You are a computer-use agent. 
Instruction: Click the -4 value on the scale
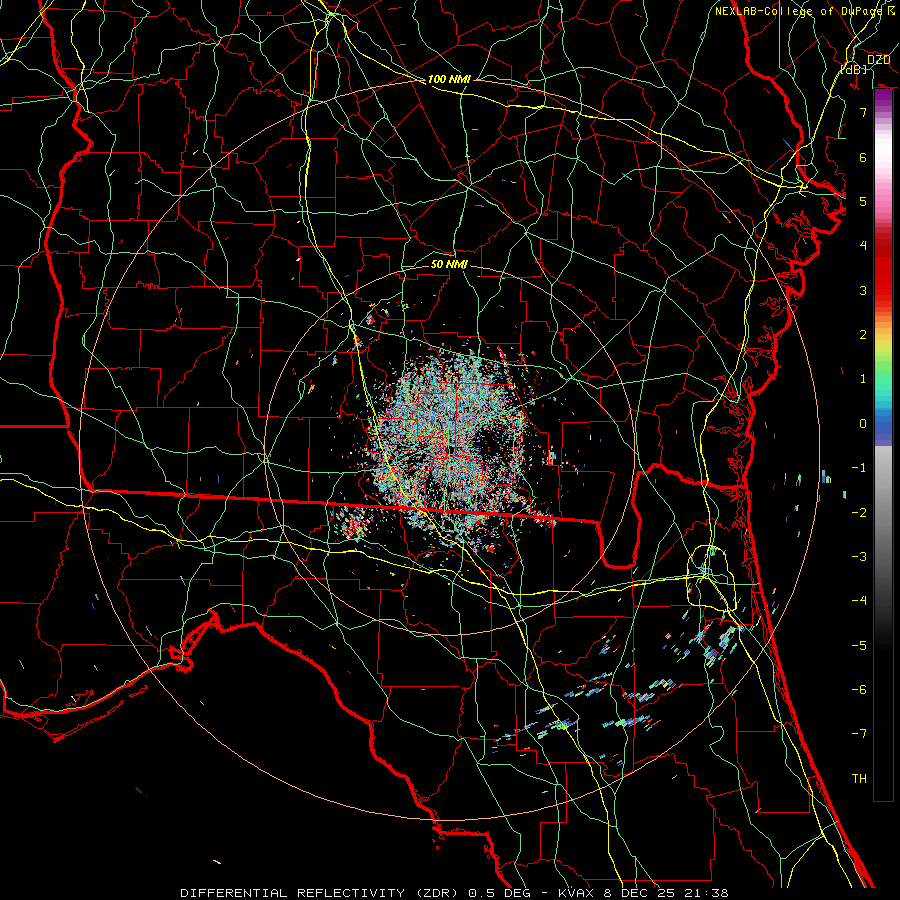click(859, 601)
